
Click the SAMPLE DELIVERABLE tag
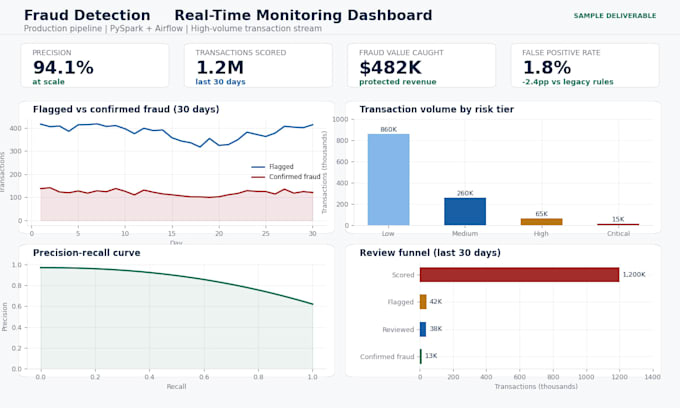pyautogui.click(x=615, y=16)
